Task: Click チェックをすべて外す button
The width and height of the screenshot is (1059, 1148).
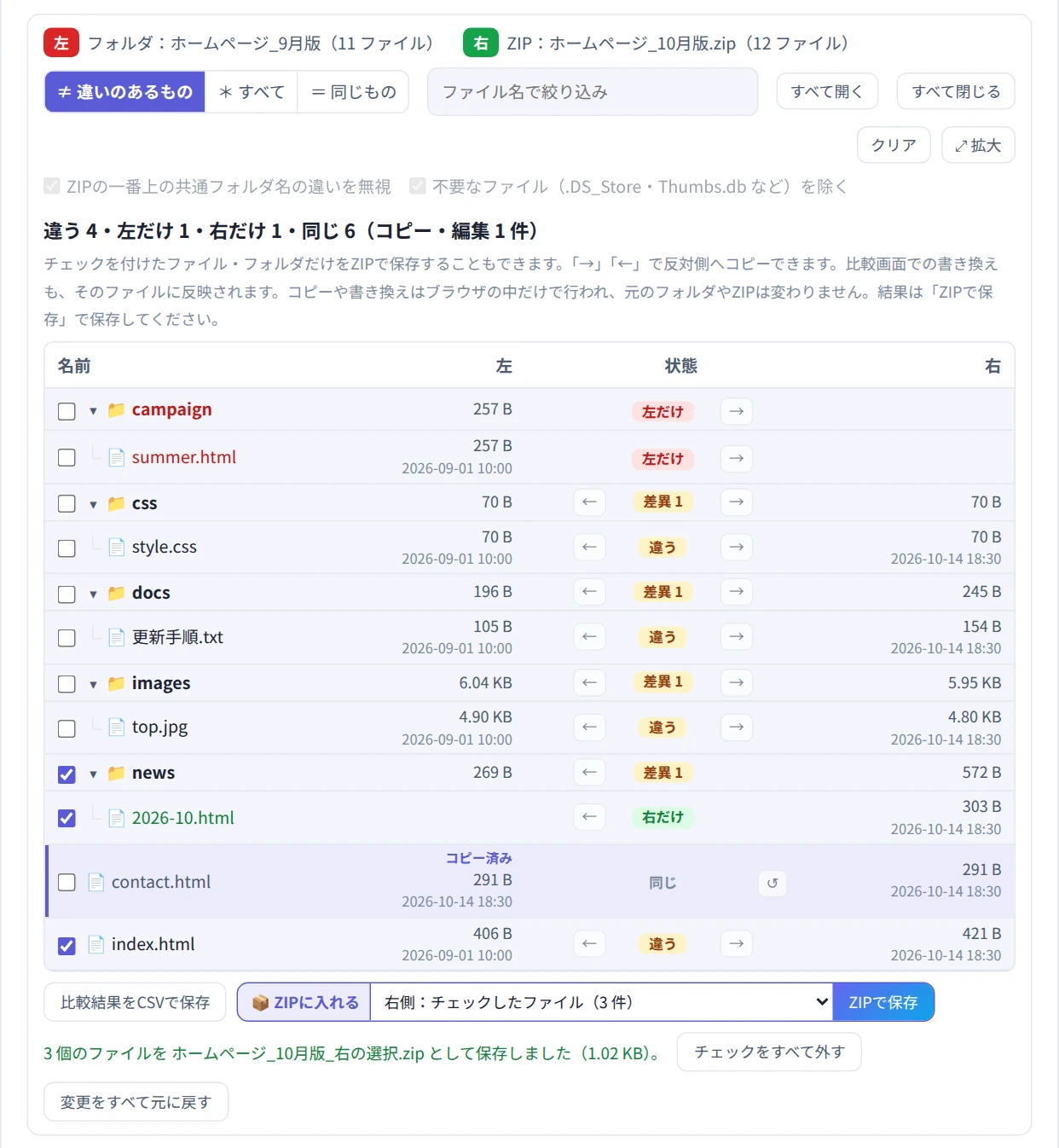Action: [x=769, y=1052]
